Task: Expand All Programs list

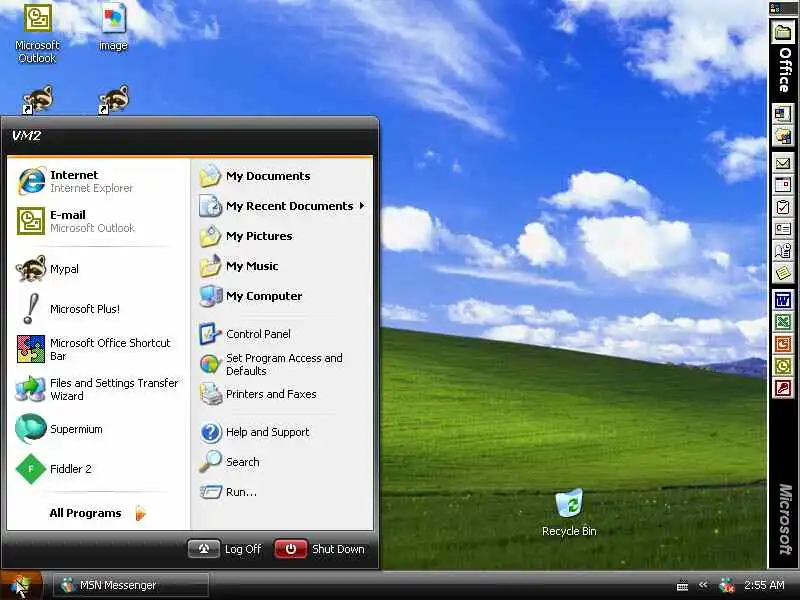Action: pyautogui.click(x=98, y=513)
